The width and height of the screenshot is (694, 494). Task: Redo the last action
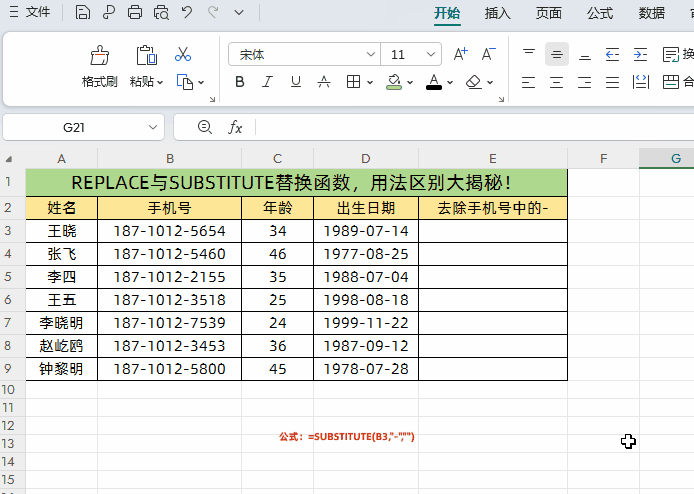click(213, 12)
